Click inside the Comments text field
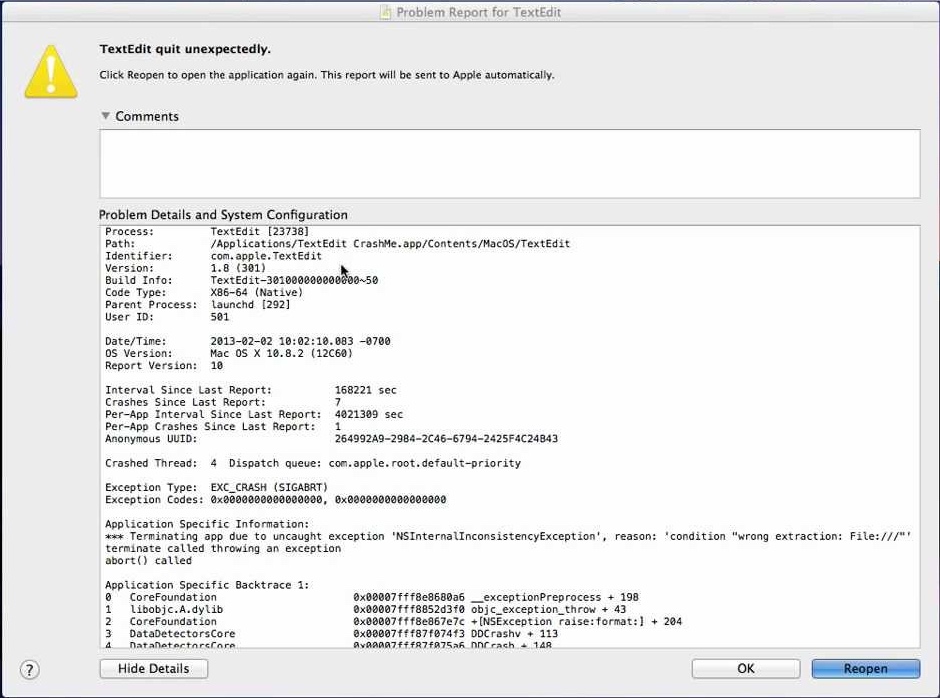The image size is (940, 698). (x=510, y=164)
